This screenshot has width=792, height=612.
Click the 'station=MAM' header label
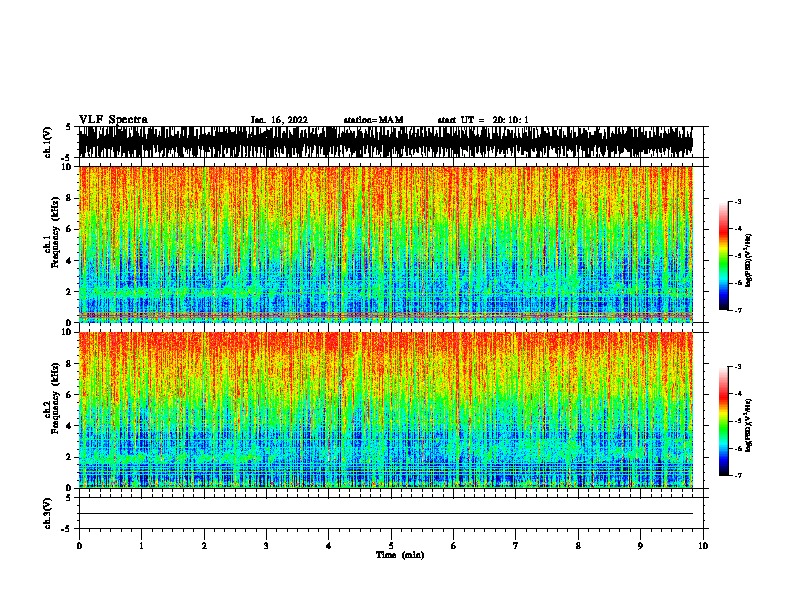coord(373,120)
